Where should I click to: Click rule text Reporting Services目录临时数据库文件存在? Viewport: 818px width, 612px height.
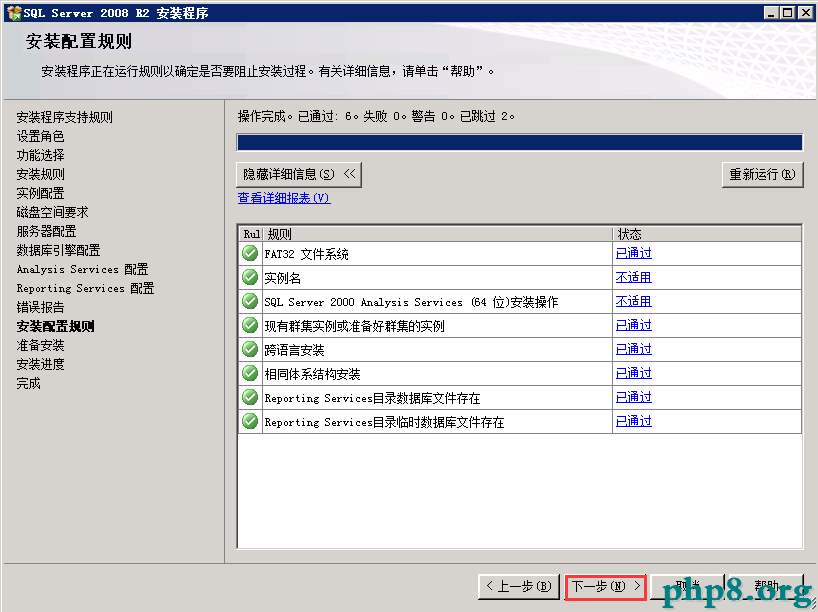pyautogui.click(x=384, y=422)
